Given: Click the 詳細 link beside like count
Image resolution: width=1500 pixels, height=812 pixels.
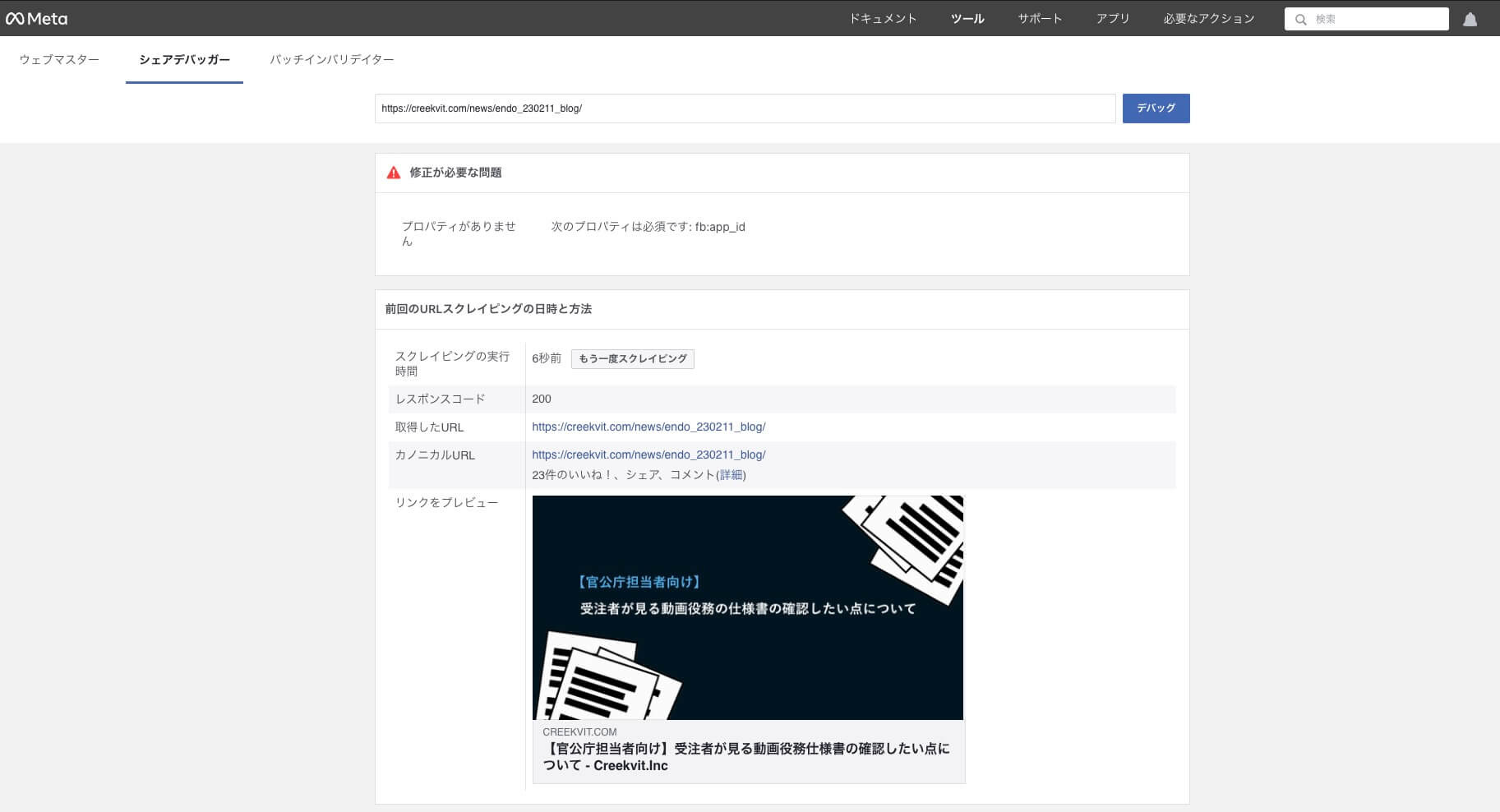Looking at the screenshot, I should (731, 475).
